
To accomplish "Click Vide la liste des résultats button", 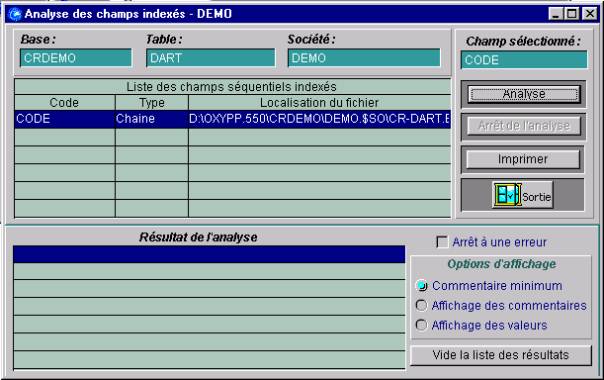I will coord(501,355).
